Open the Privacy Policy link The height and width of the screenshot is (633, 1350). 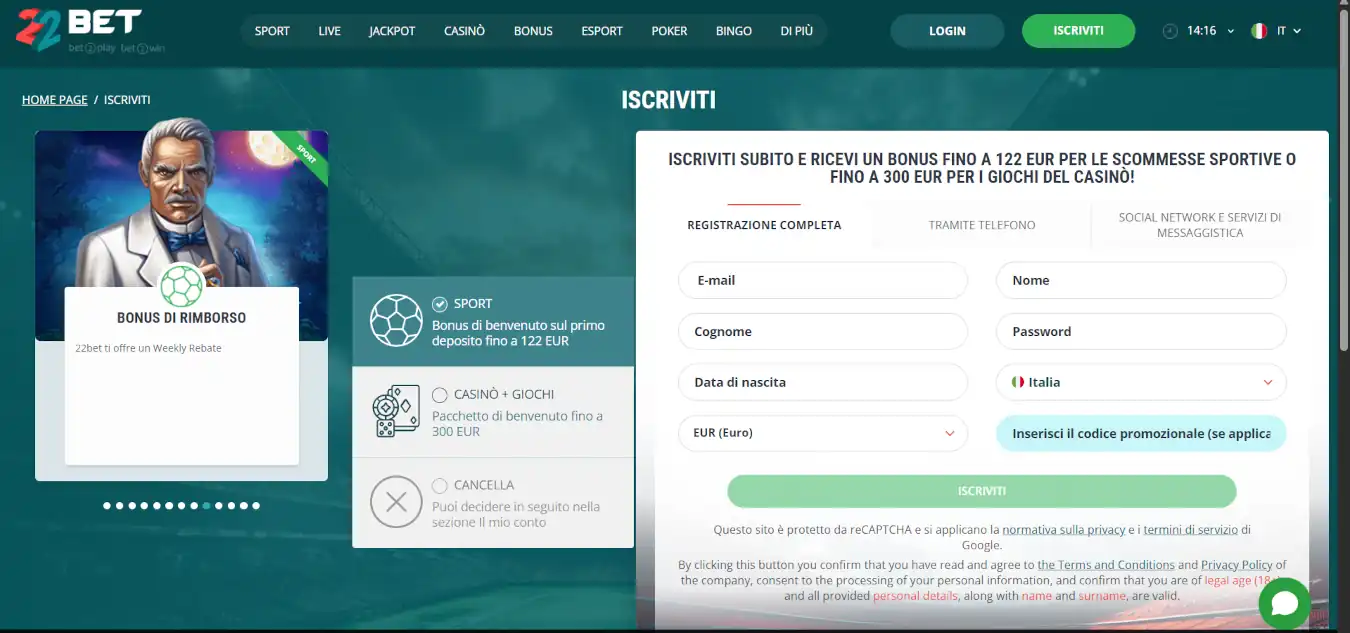1237,565
